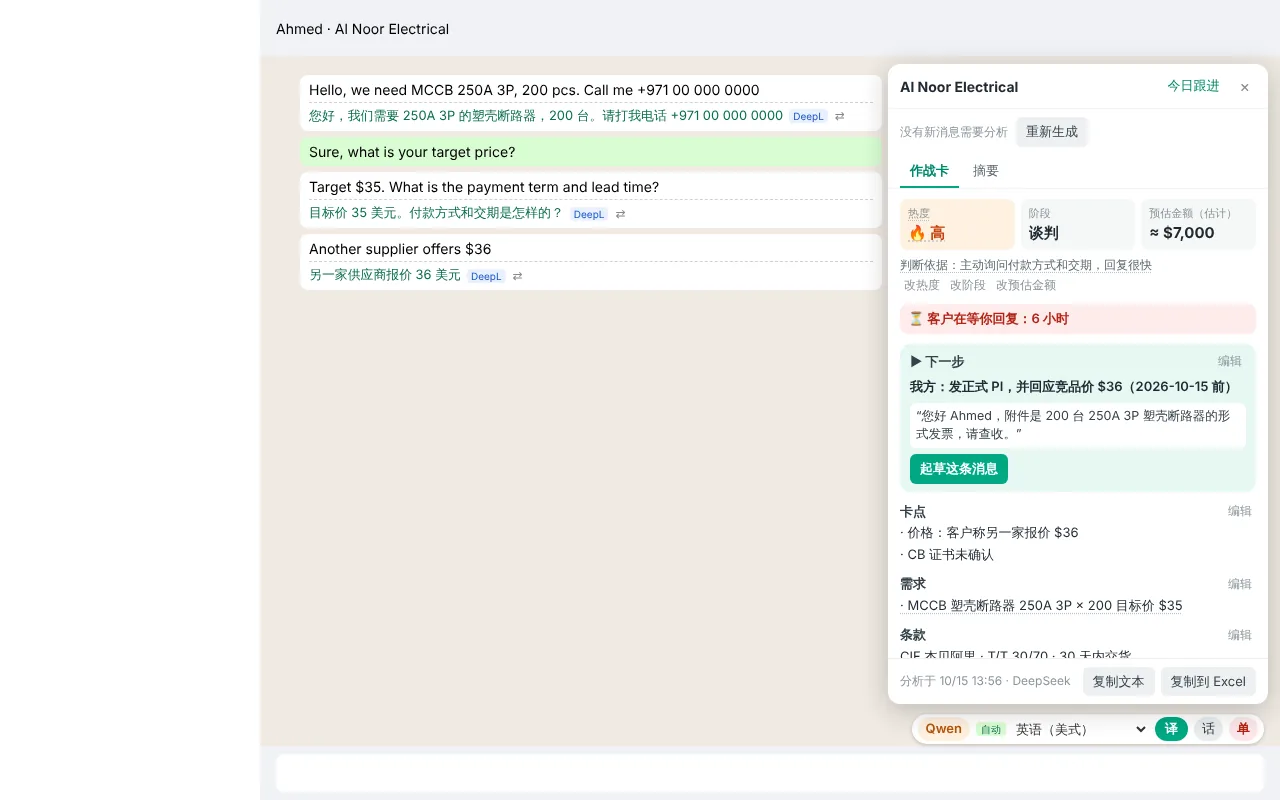The image size is (1280, 800).
Task: Click the 阶段 谈判 card
Action: tap(1078, 224)
